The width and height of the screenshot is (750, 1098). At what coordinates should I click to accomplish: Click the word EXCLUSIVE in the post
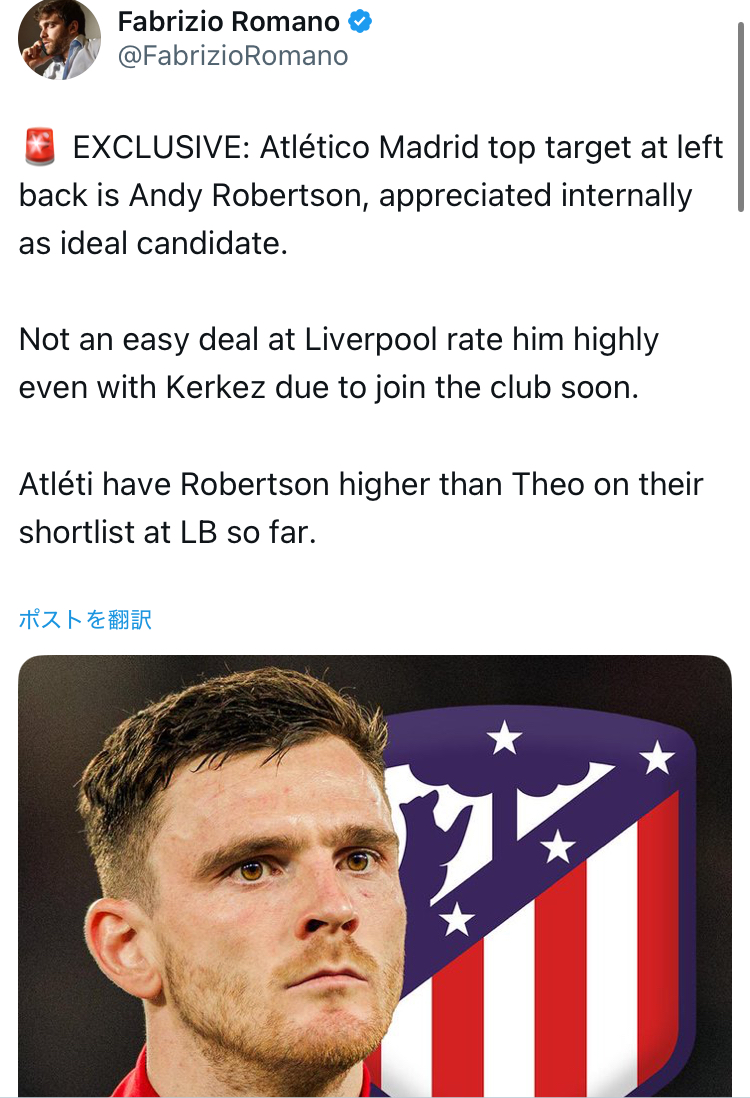tap(161, 147)
